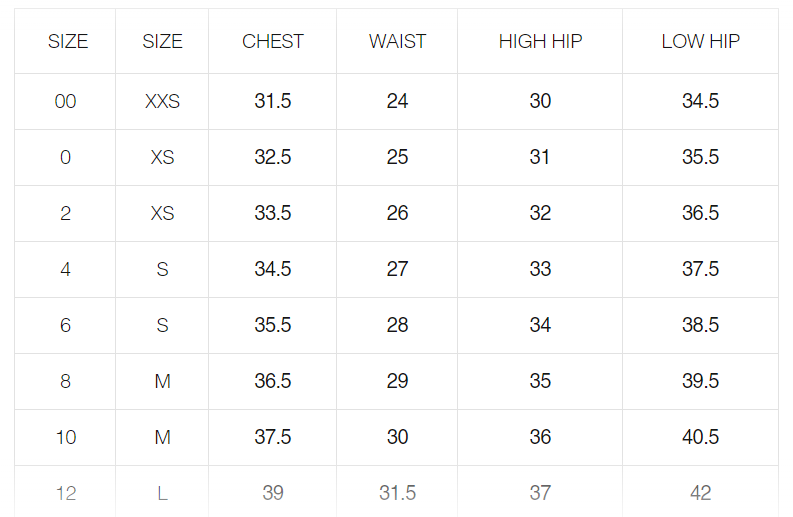The width and height of the screenshot is (793, 517).
Task: Select waist value 29 in size 8 row
Action: (x=397, y=381)
